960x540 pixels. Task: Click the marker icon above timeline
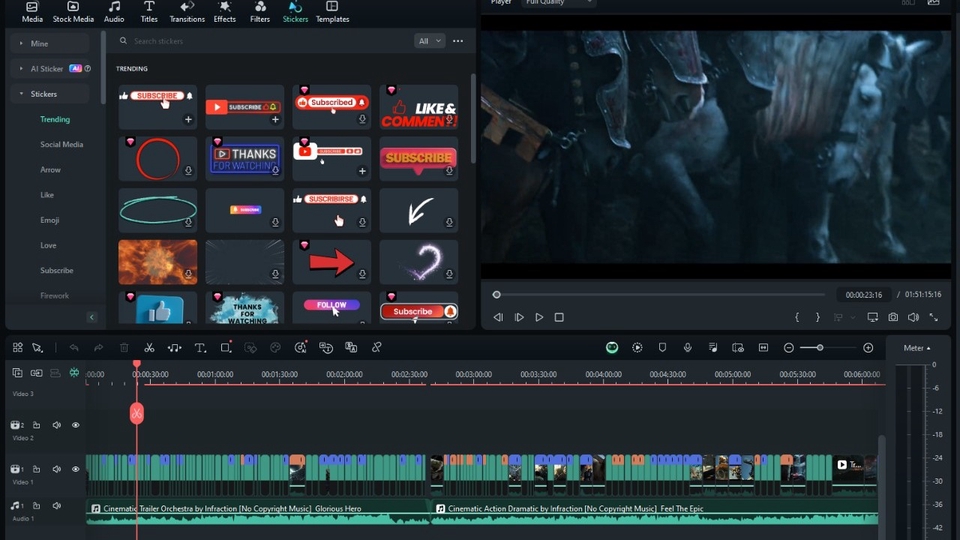click(x=662, y=348)
